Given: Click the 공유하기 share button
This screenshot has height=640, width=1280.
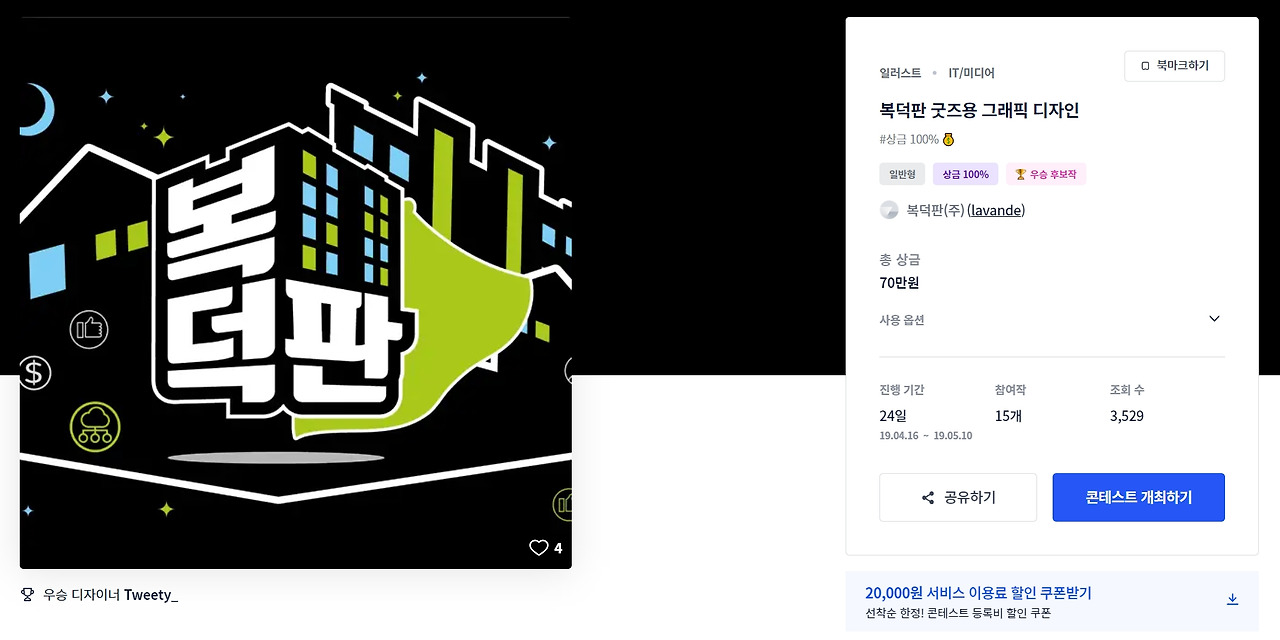Looking at the screenshot, I should tap(958, 497).
